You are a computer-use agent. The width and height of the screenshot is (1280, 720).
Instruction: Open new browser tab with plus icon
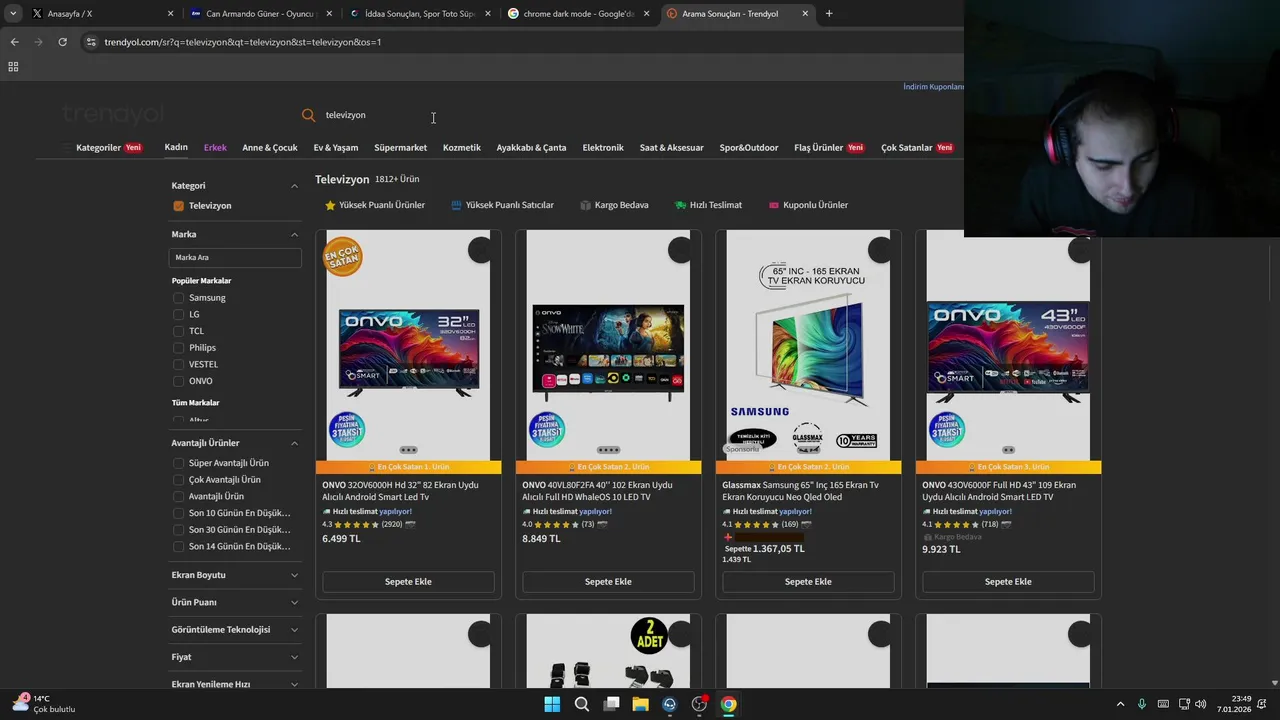coord(829,14)
